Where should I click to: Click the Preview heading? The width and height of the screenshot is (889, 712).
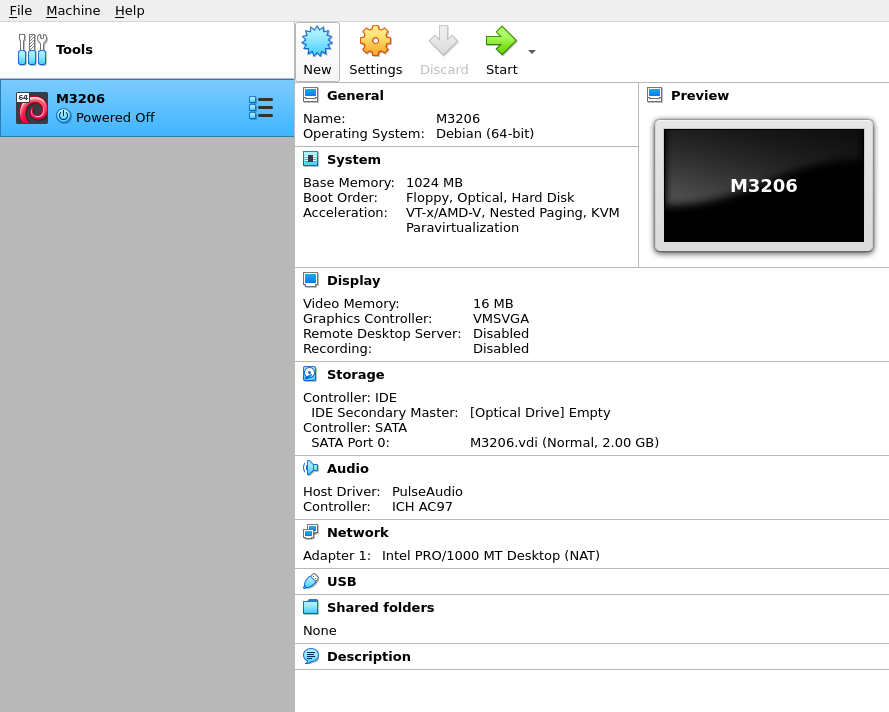point(700,95)
